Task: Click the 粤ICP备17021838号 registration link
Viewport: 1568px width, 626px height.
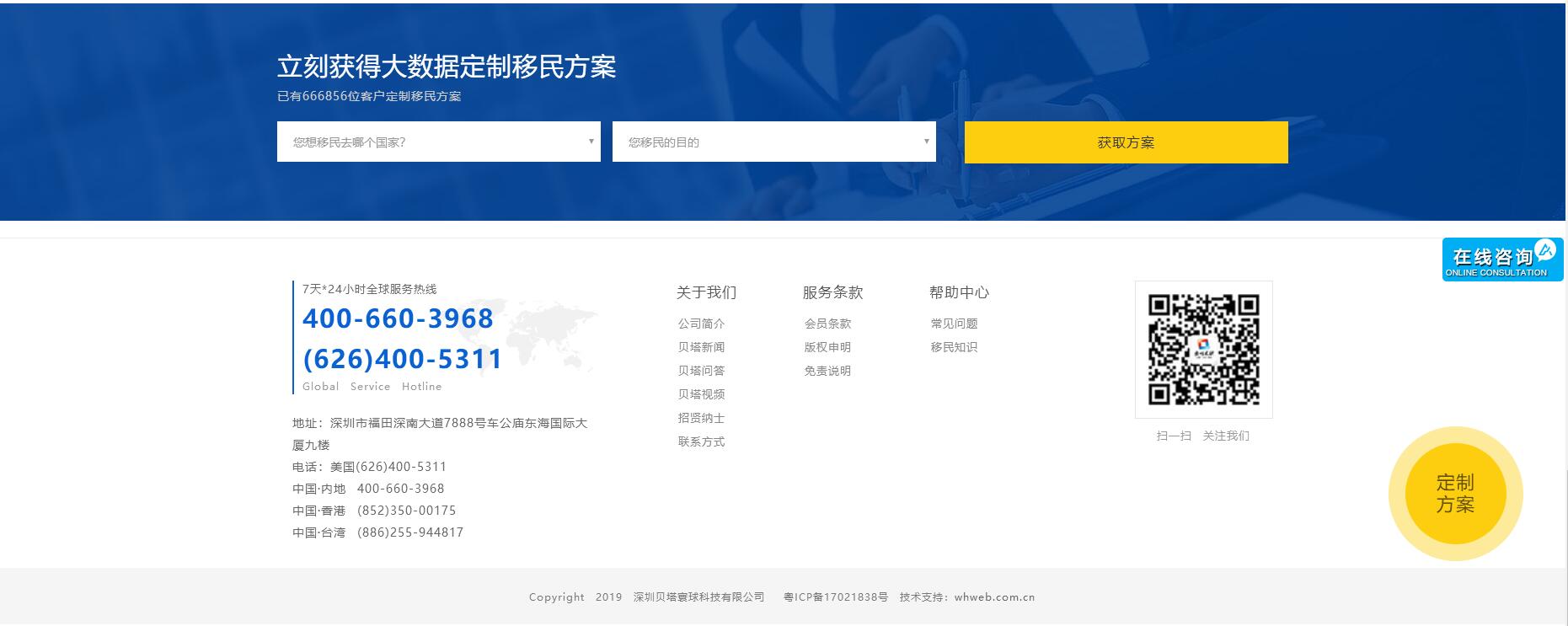Action: tap(835, 597)
